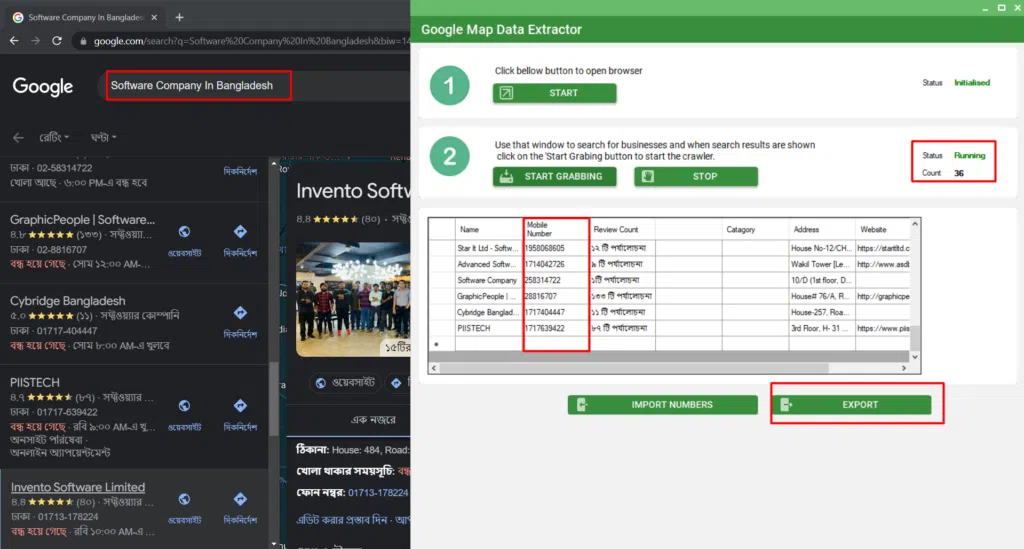1024x549 pixels.
Task: Click the Chrome address bar URL
Action: pyautogui.click(x=251, y=40)
